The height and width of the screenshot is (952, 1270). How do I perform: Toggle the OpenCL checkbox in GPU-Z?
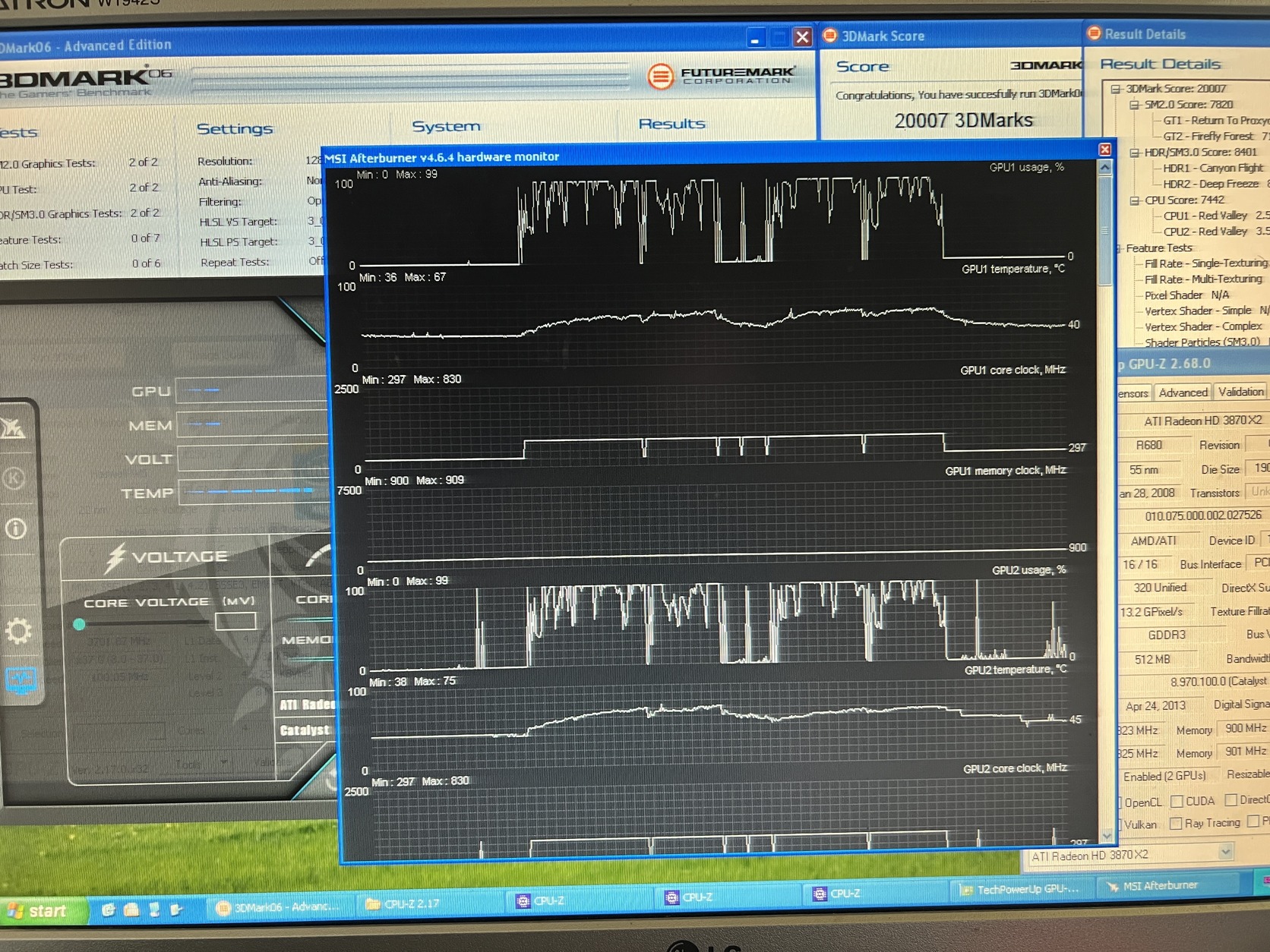(x=1120, y=802)
